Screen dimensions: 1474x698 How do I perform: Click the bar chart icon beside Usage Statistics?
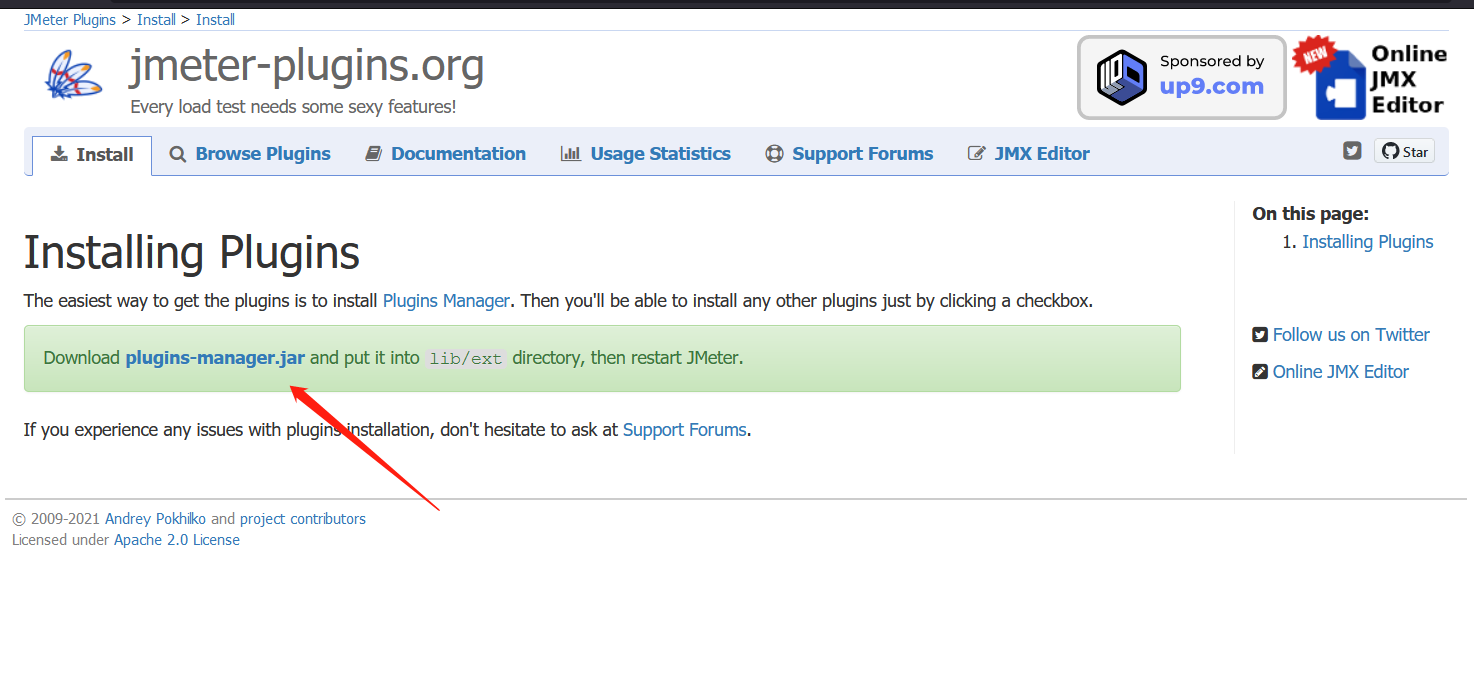pos(571,154)
